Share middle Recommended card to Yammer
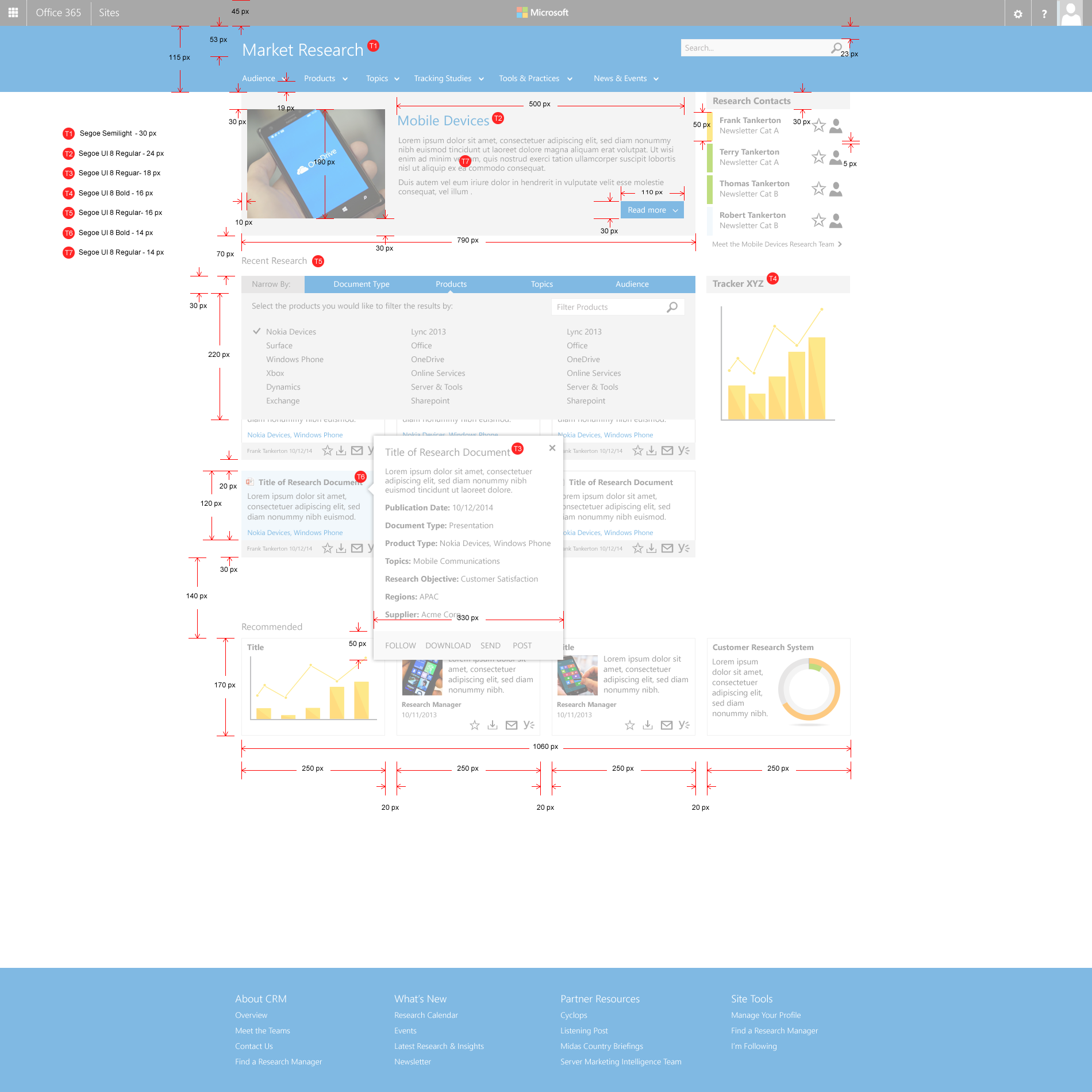 pyautogui.click(x=529, y=725)
